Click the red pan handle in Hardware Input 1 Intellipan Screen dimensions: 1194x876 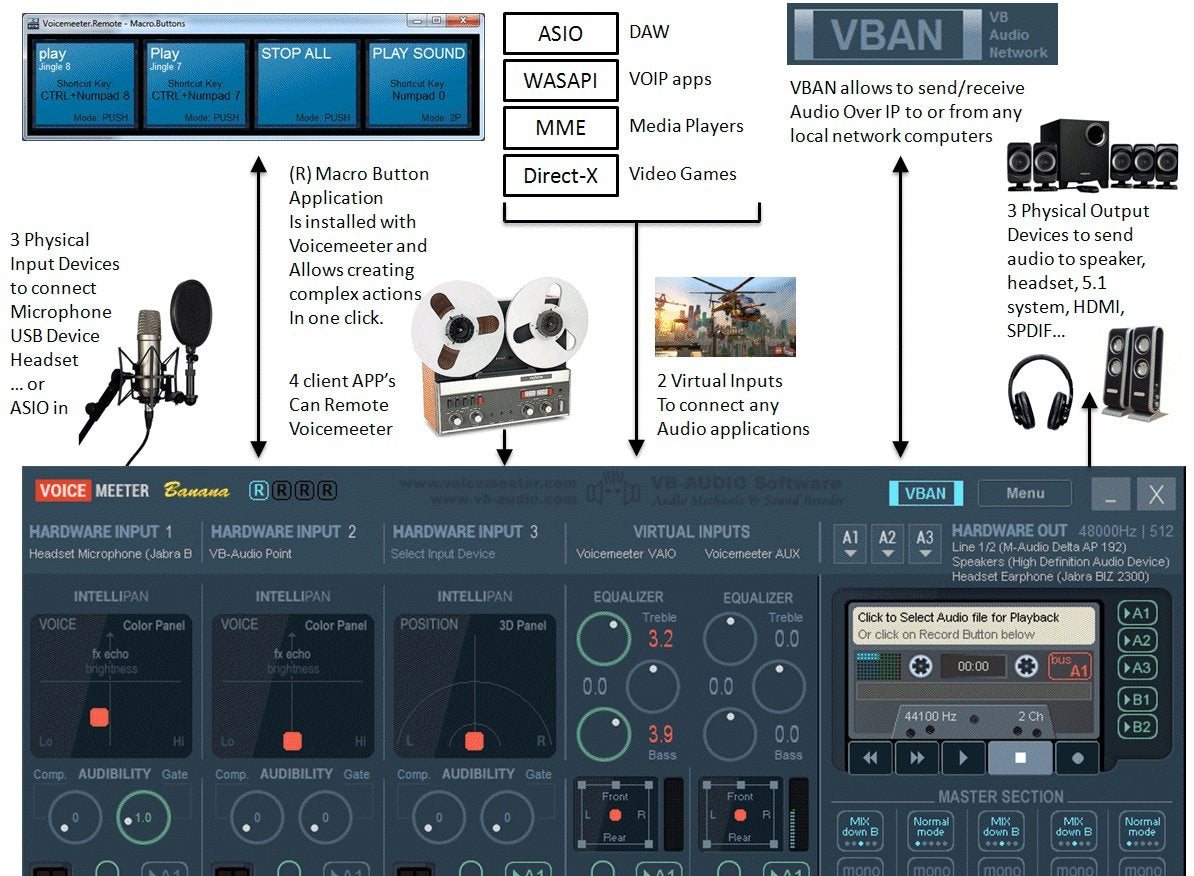pos(99,717)
